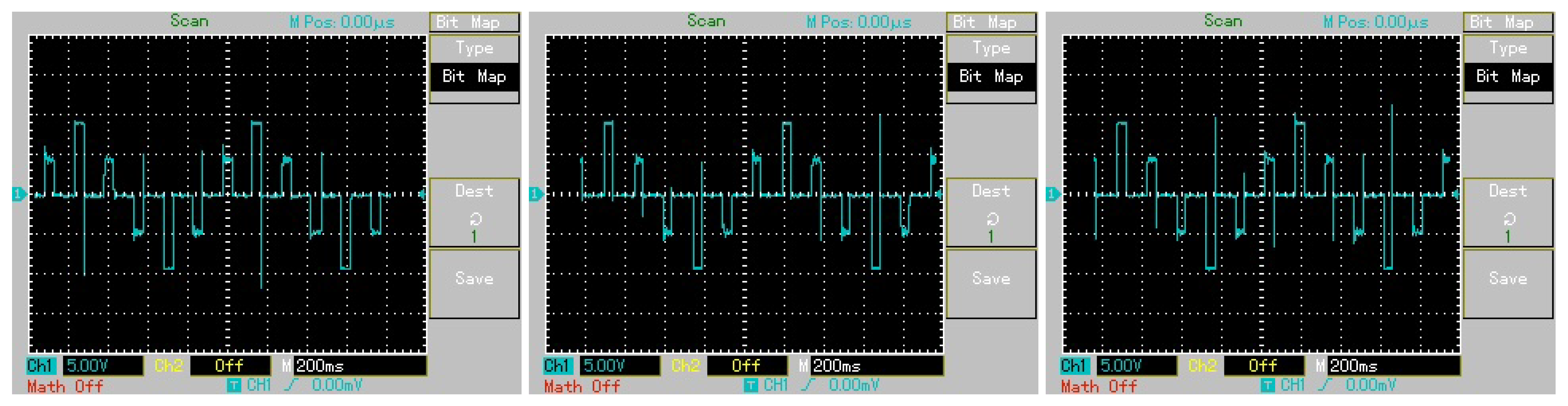The image size is (1568, 406).
Task: Open the Type selection softkey
Action: (x=474, y=48)
